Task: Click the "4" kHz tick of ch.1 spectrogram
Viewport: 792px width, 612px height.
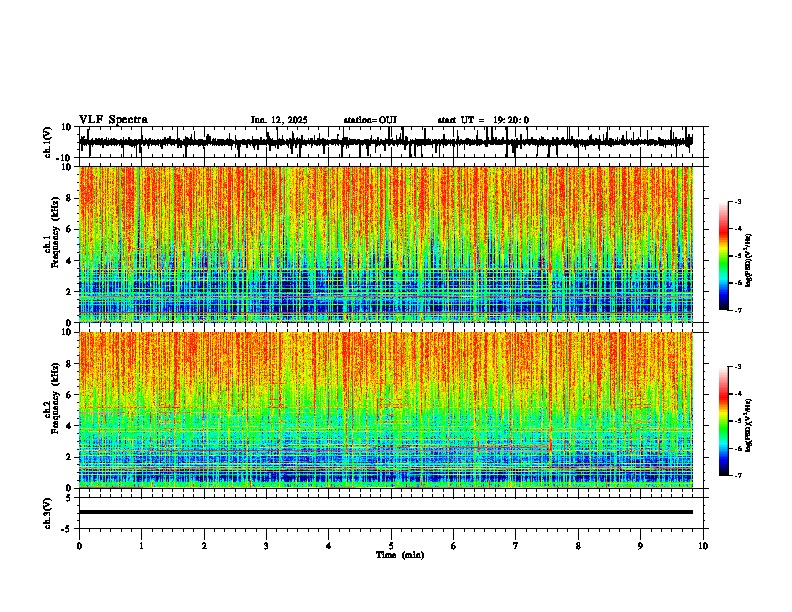Action: coord(69,261)
